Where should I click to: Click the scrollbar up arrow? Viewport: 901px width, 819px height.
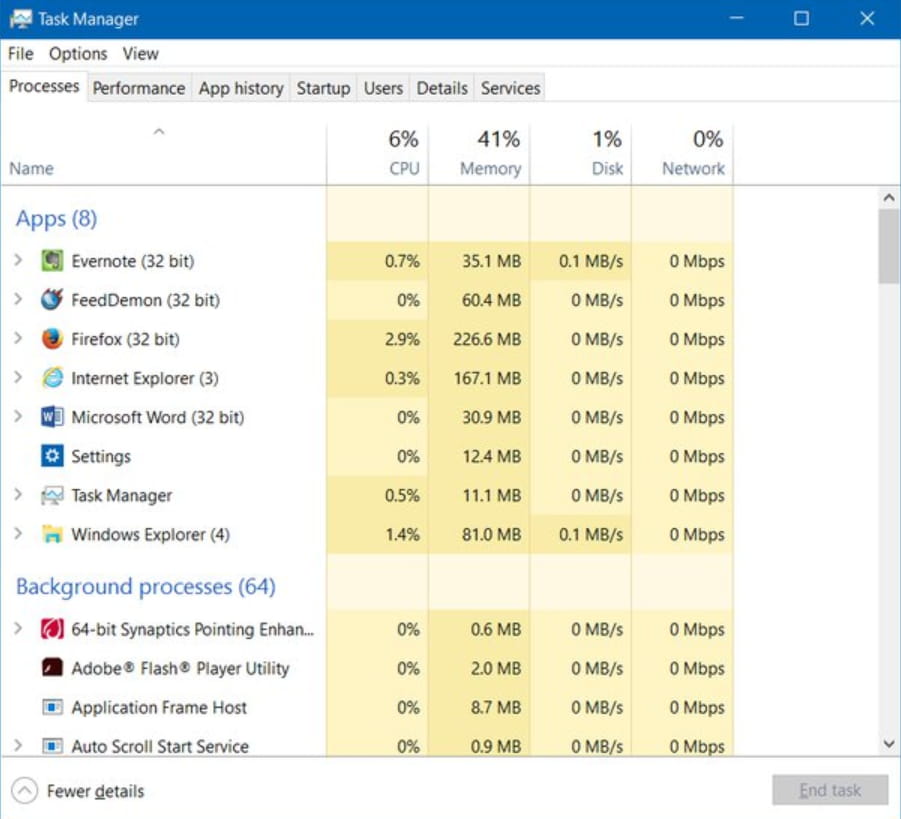pos(889,198)
